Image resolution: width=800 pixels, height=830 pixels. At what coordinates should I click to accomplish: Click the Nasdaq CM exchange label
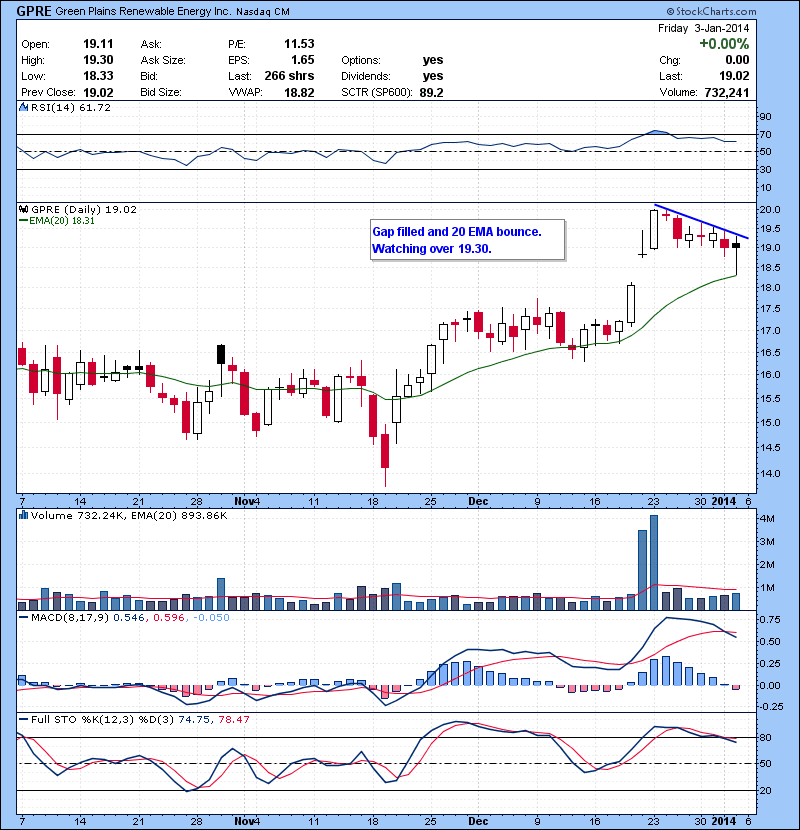click(263, 12)
